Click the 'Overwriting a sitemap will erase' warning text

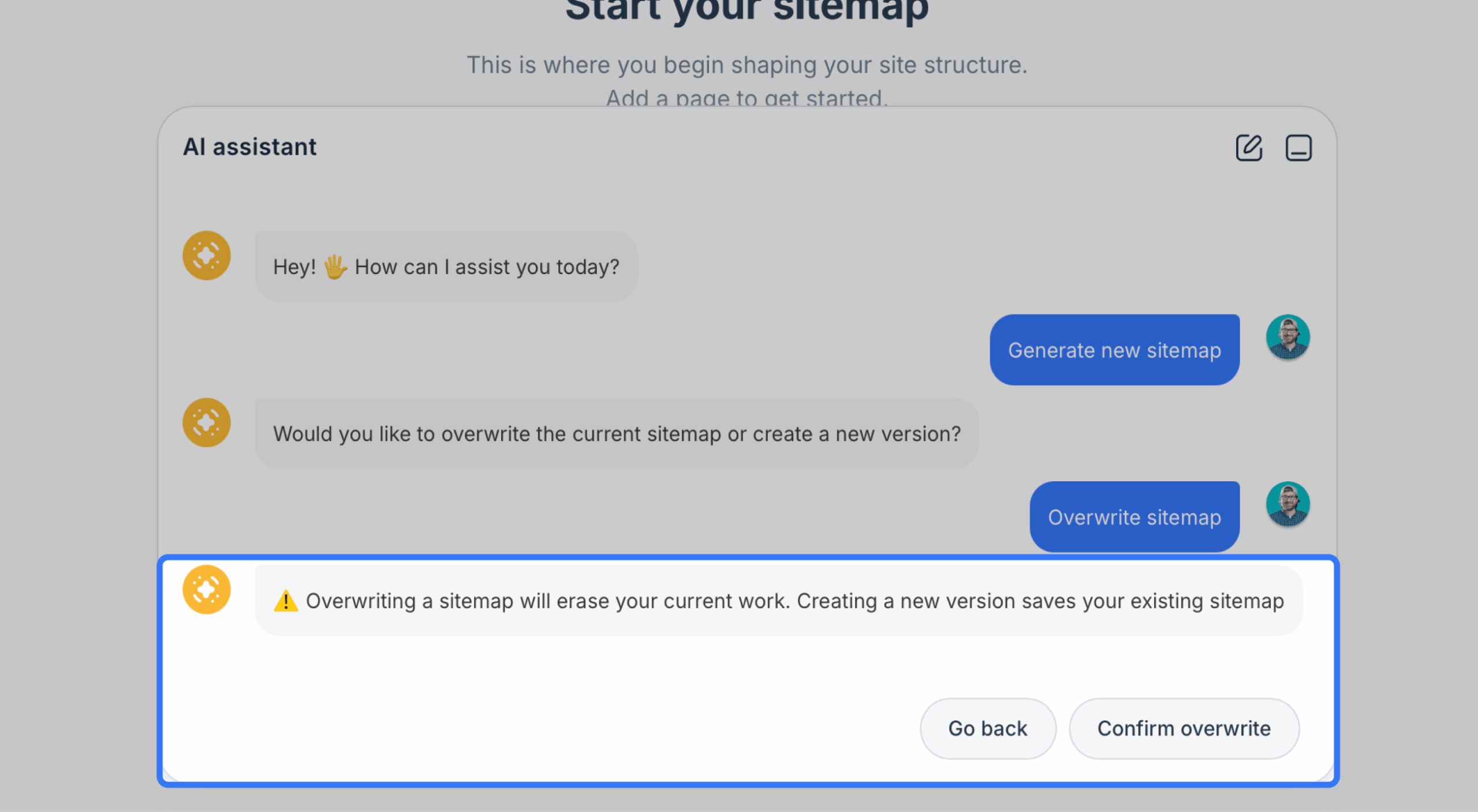794,601
